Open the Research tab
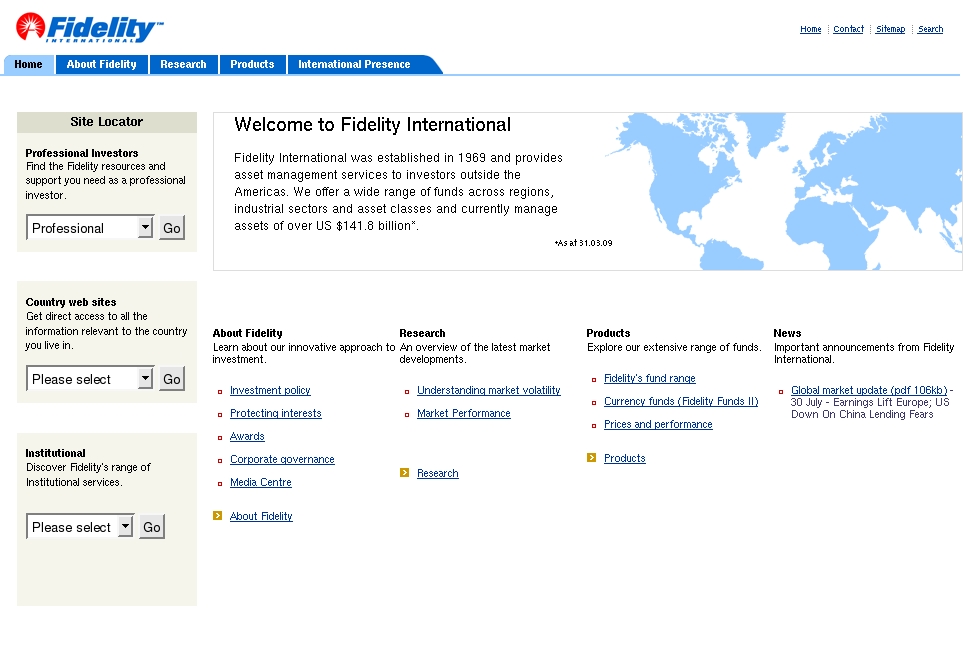 pyautogui.click(x=183, y=64)
